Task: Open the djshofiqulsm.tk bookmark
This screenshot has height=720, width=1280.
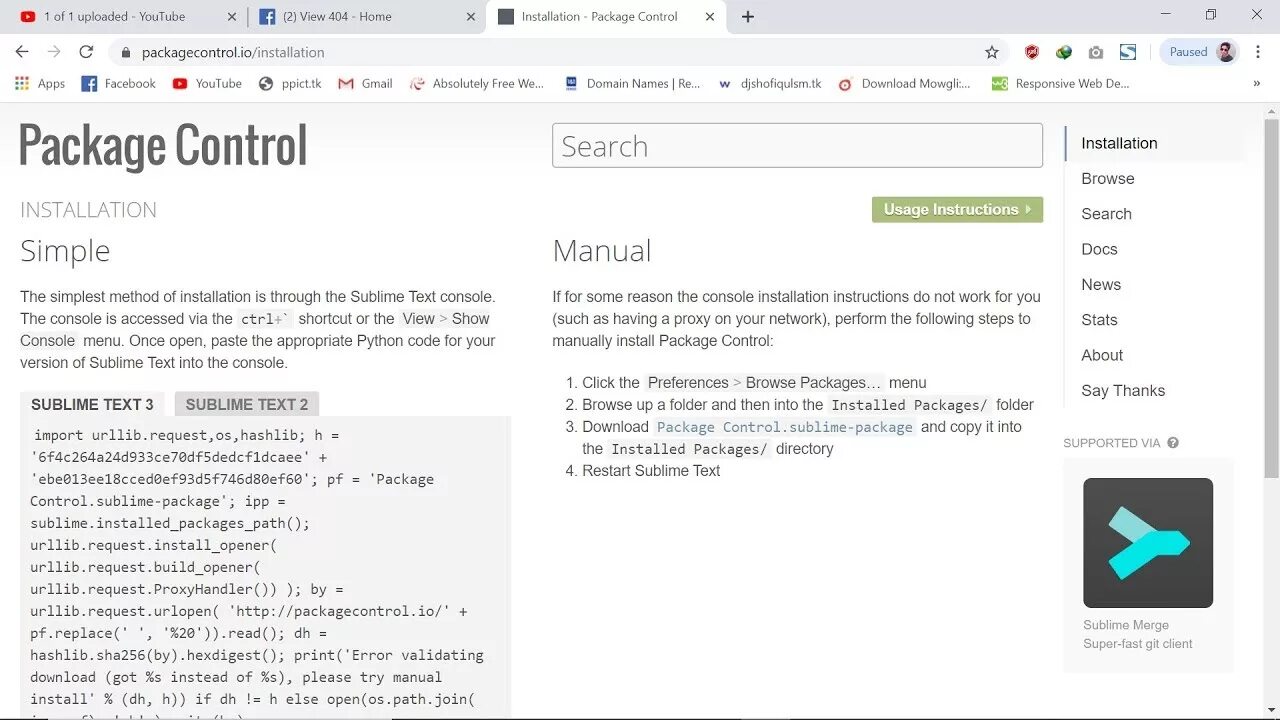Action: click(769, 84)
